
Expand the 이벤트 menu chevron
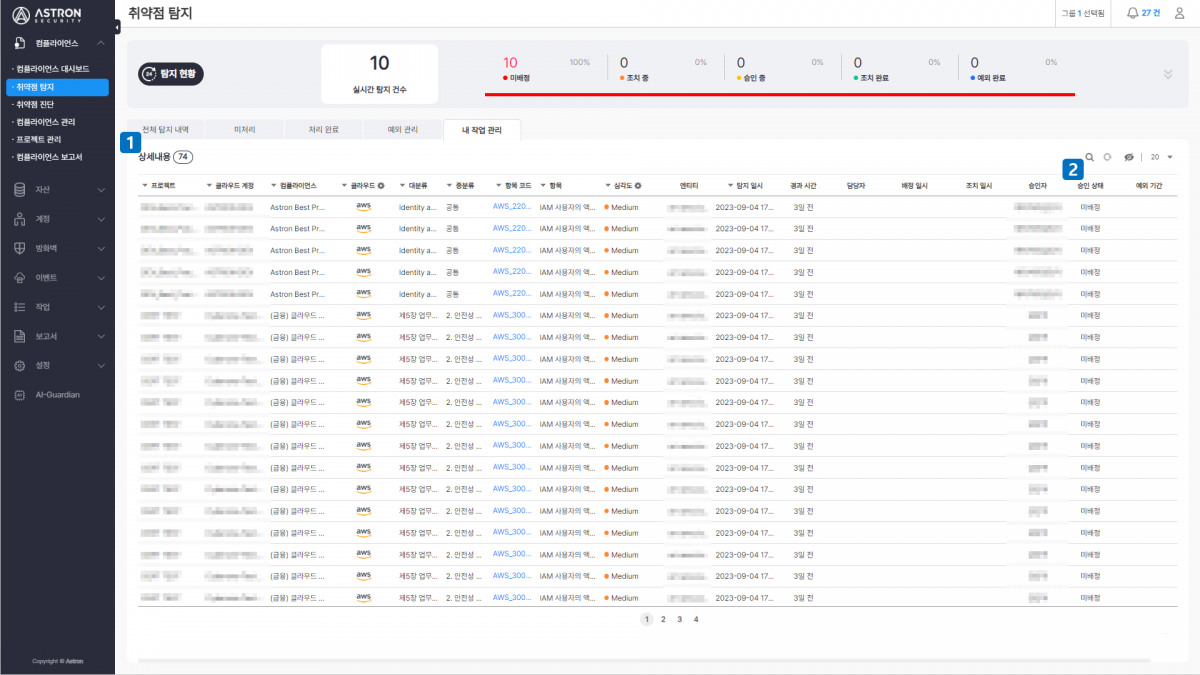tap(101, 277)
